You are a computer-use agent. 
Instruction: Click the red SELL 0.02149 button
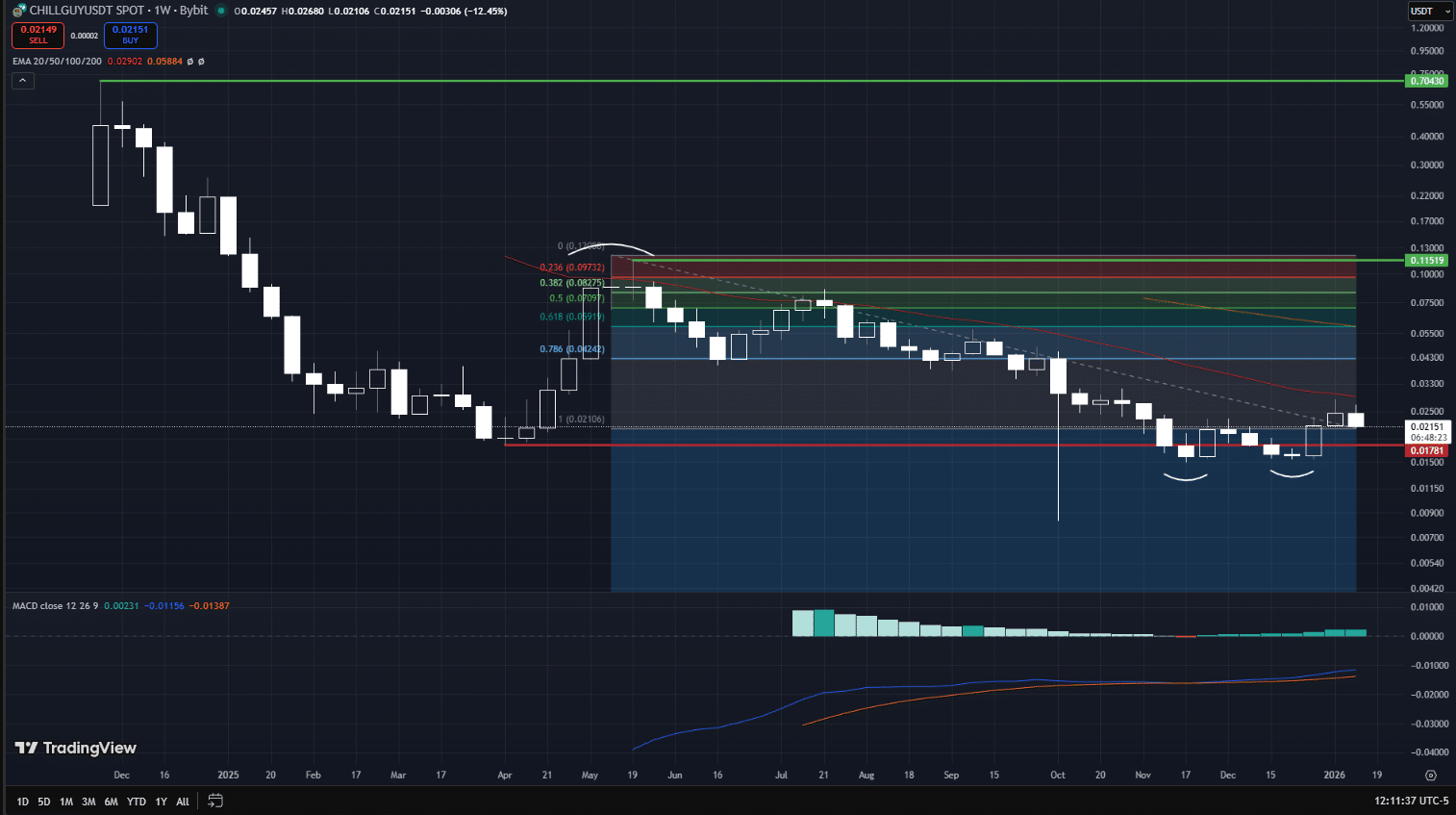(x=38, y=35)
